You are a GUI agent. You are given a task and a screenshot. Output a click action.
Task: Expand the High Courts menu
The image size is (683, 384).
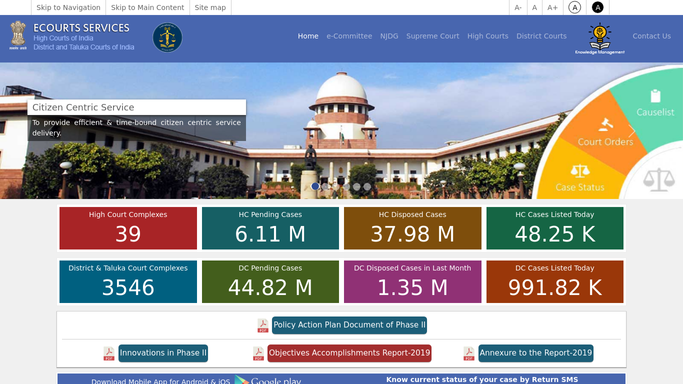pyautogui.click(x=487, y=36)
